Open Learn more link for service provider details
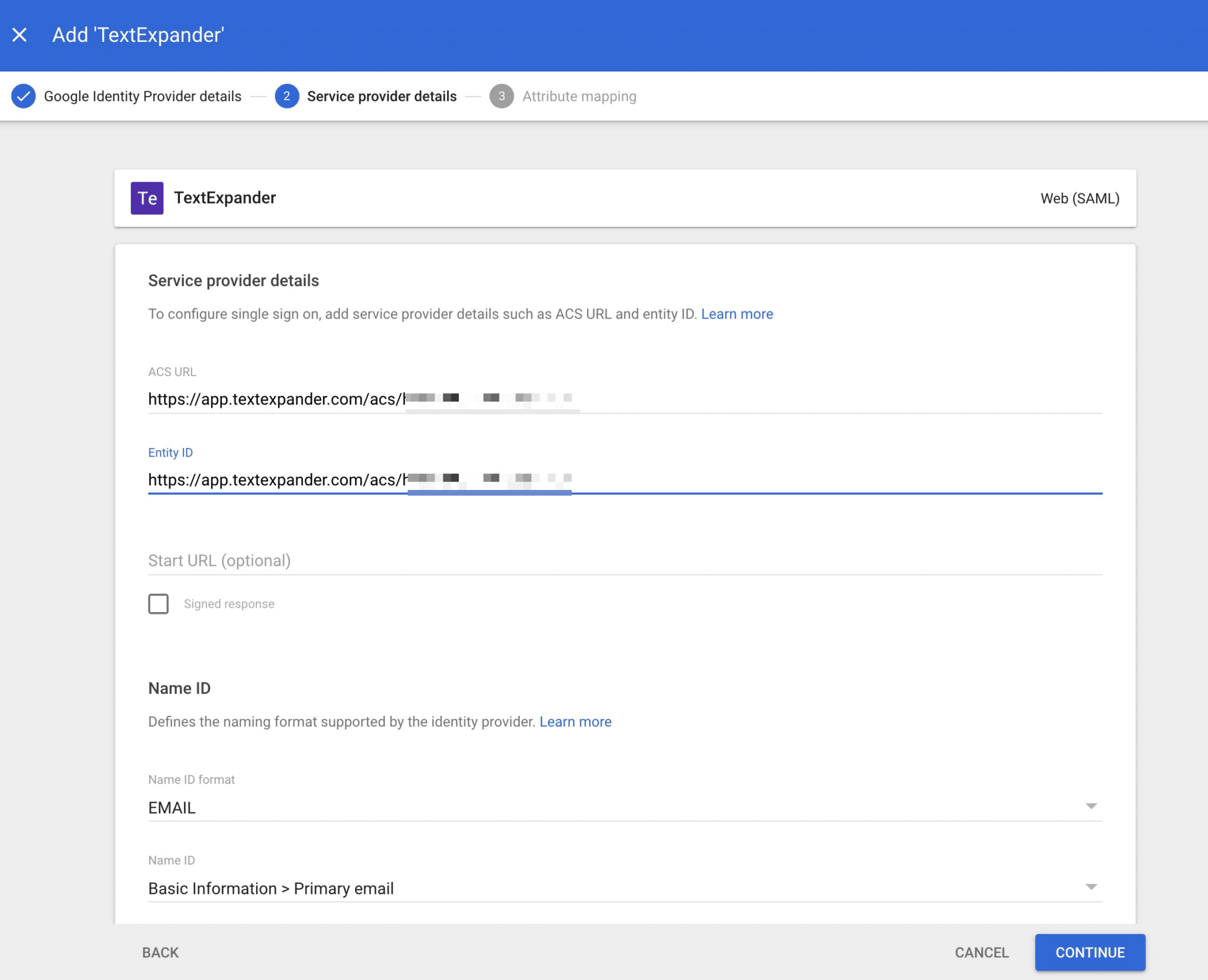 [x=737, y=314]
